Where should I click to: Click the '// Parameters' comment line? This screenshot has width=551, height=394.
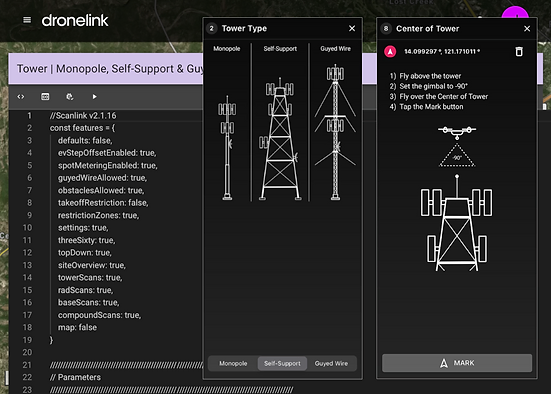75,377
